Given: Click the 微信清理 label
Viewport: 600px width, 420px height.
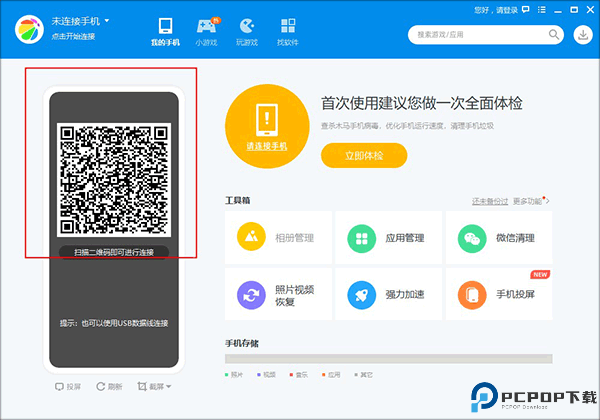Looking at the screenshot, I should [515, 238].
